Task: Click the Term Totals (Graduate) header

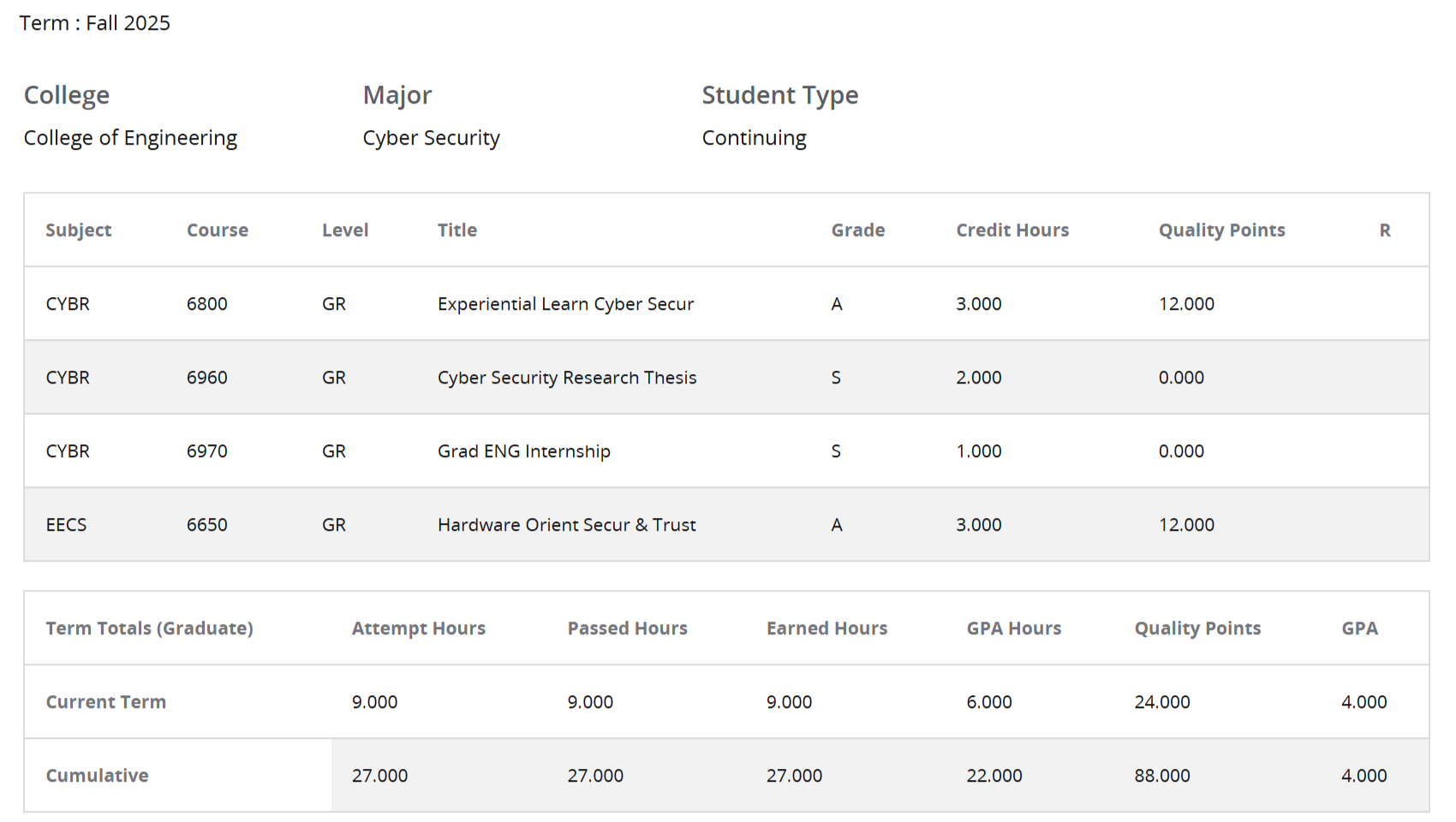Action: [x=149, y=628]
